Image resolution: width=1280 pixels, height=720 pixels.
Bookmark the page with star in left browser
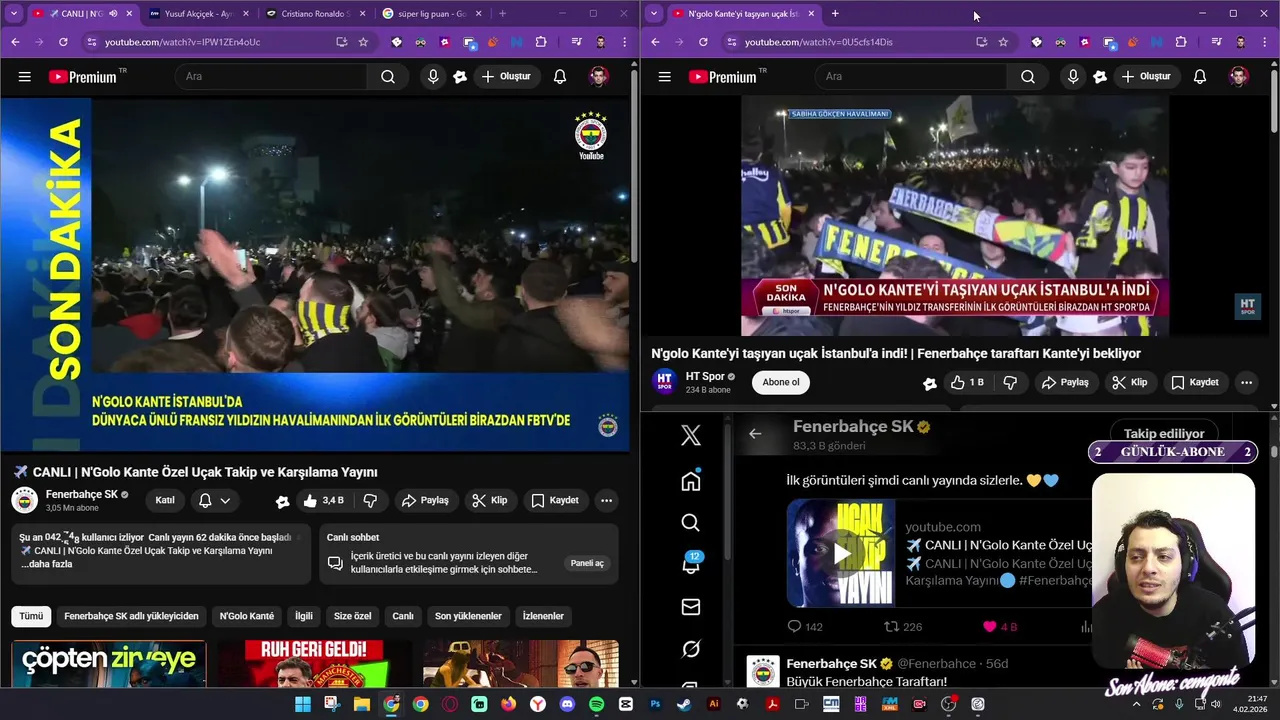363,42
